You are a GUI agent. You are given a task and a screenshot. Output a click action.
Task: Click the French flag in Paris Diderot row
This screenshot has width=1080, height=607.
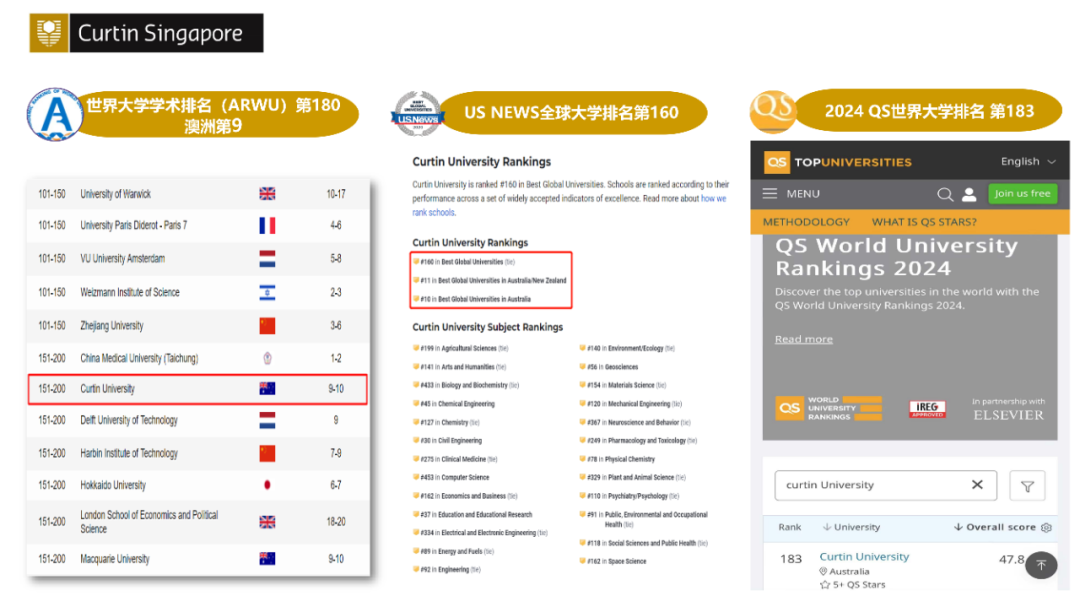[267, 225]
